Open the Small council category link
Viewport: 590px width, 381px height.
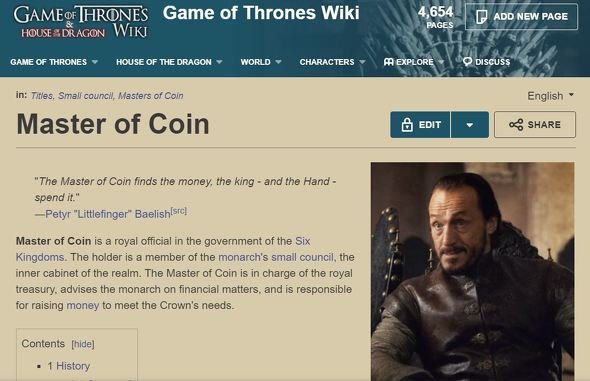(x=85, y=96)
